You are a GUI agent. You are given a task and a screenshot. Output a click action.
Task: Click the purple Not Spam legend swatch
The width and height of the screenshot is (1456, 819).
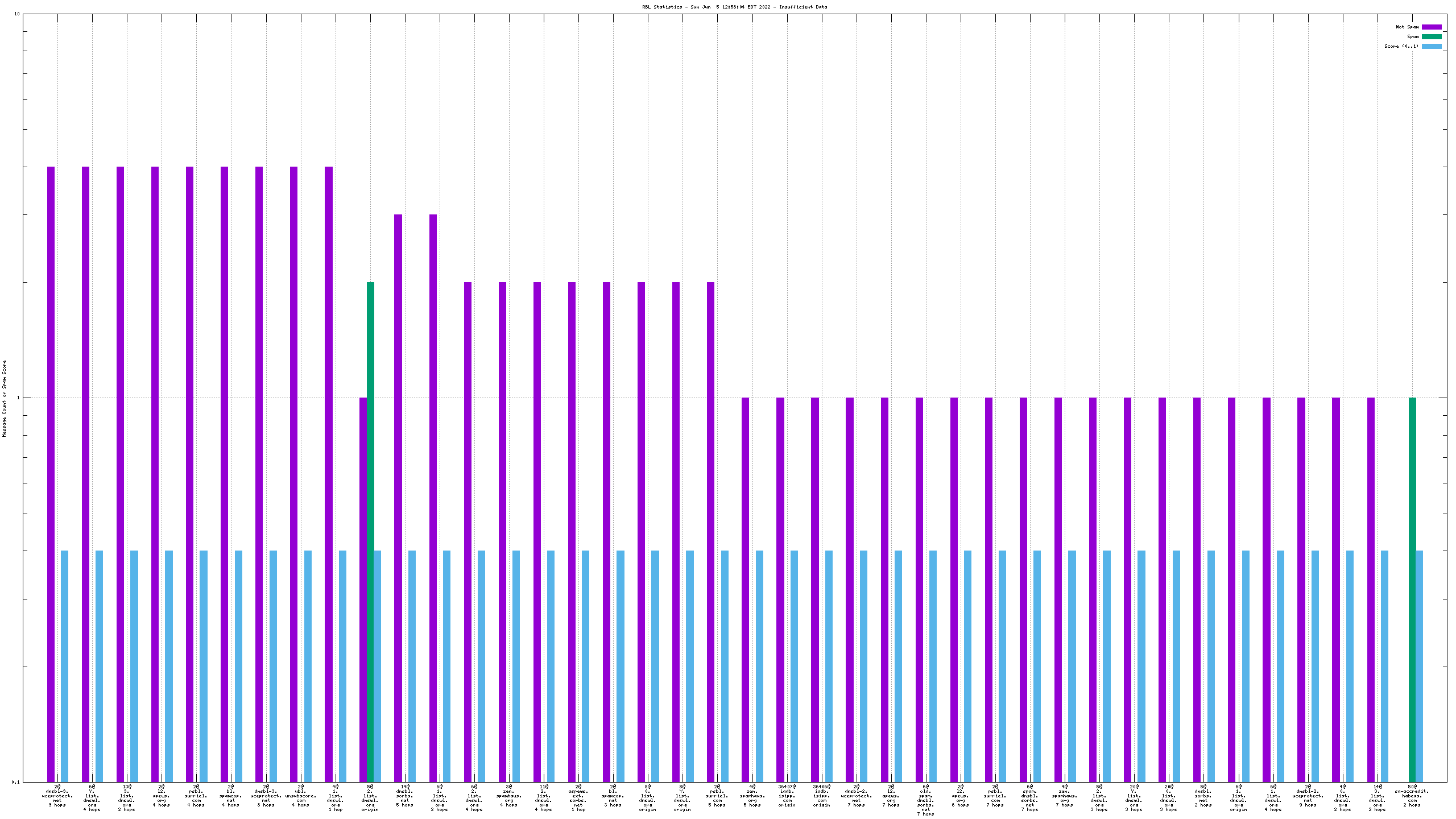(x=1432, y=27)
